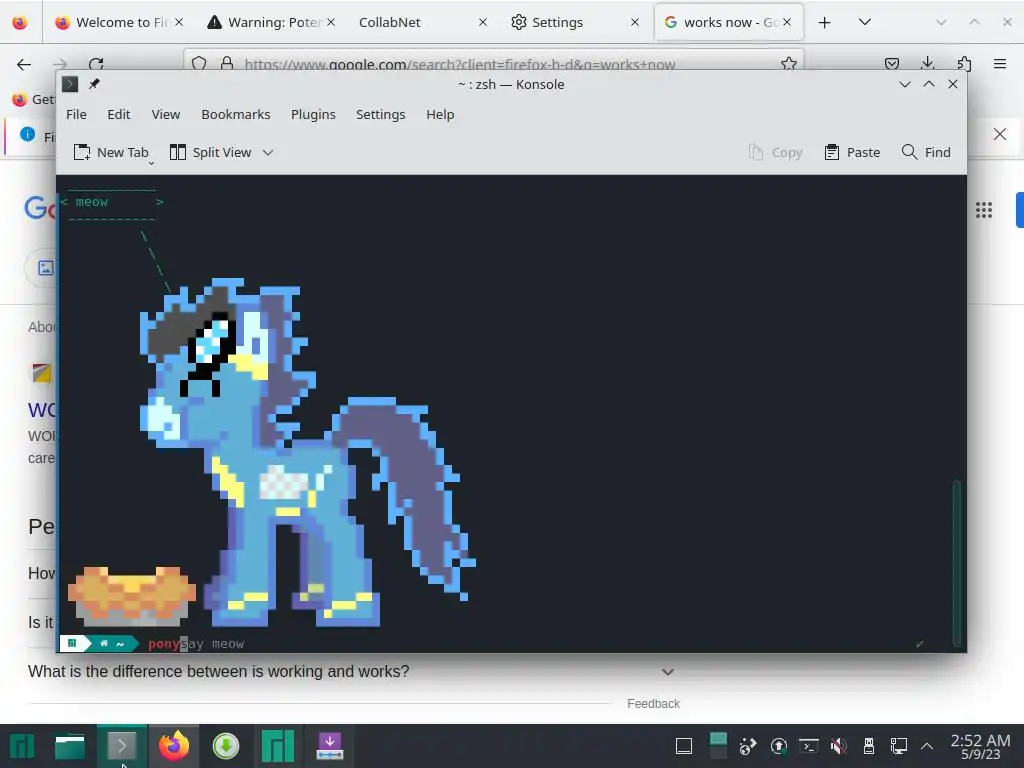Click the Konsole taskbar entry
1024x768 pixels.
[121, 746]
